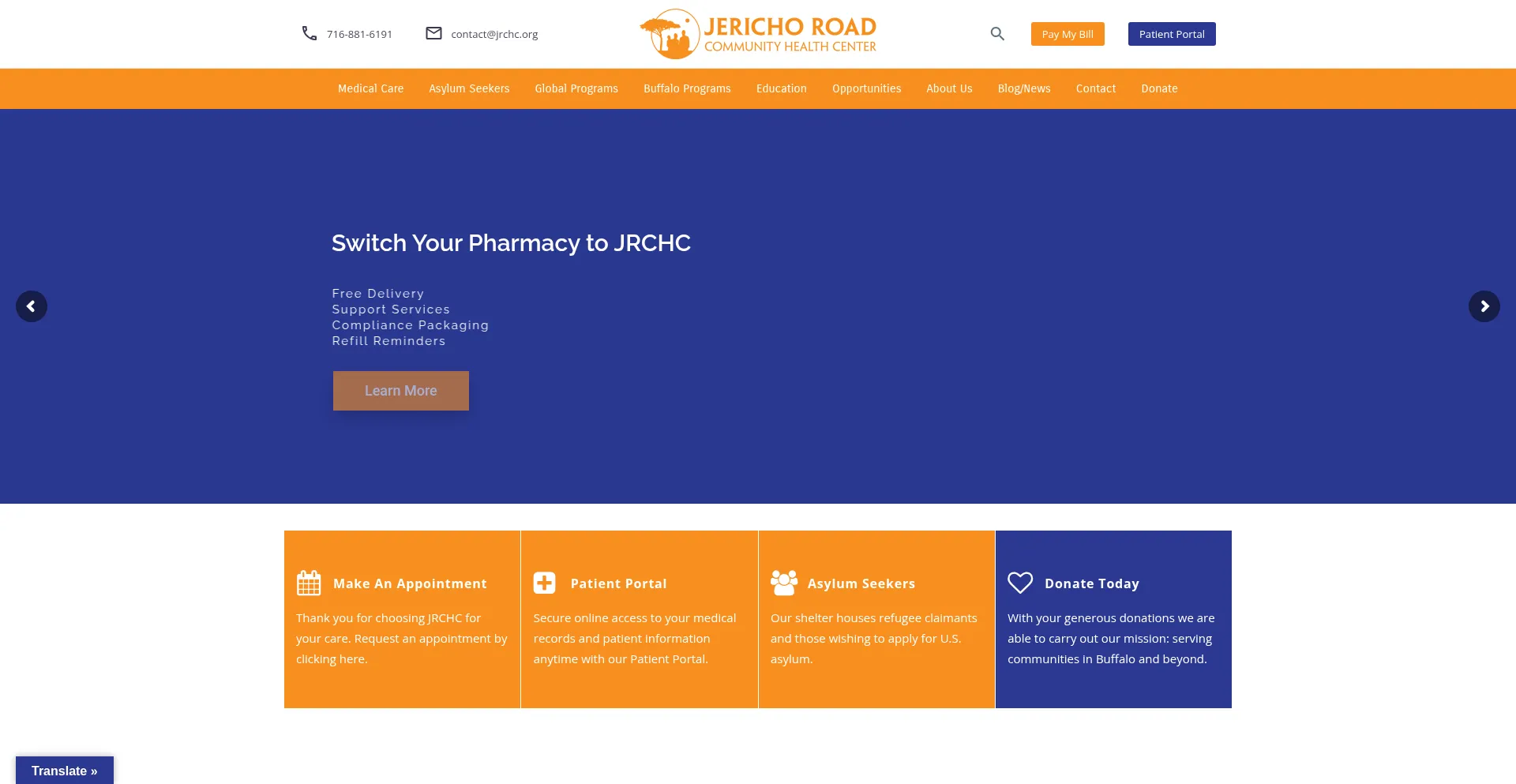Click the contact@jrchc.org email link
The height and width of the screenshot is (784, 1516).
pos(494,34)
